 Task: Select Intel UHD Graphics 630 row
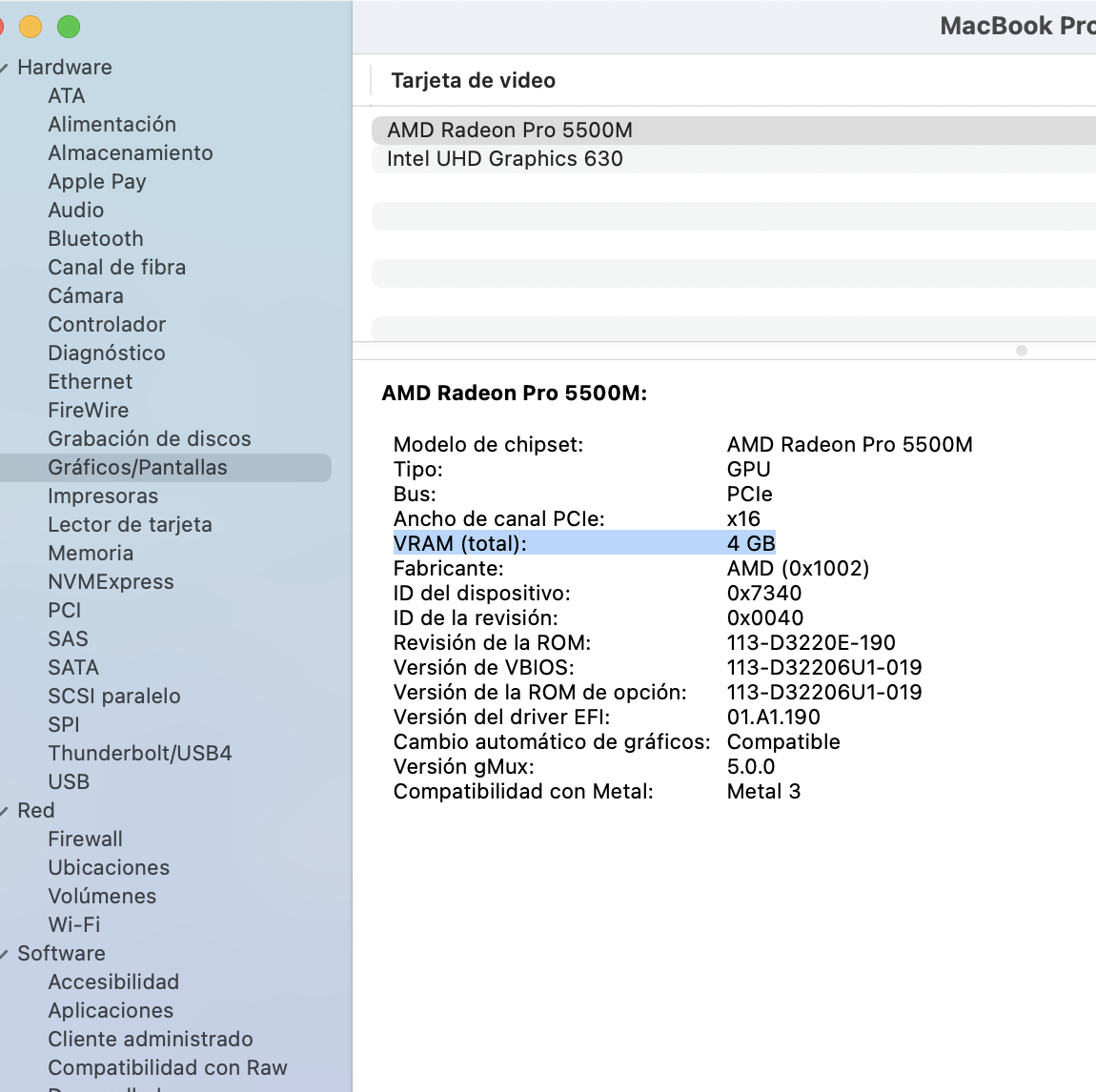pyautogui.click(x=504, y=159)
